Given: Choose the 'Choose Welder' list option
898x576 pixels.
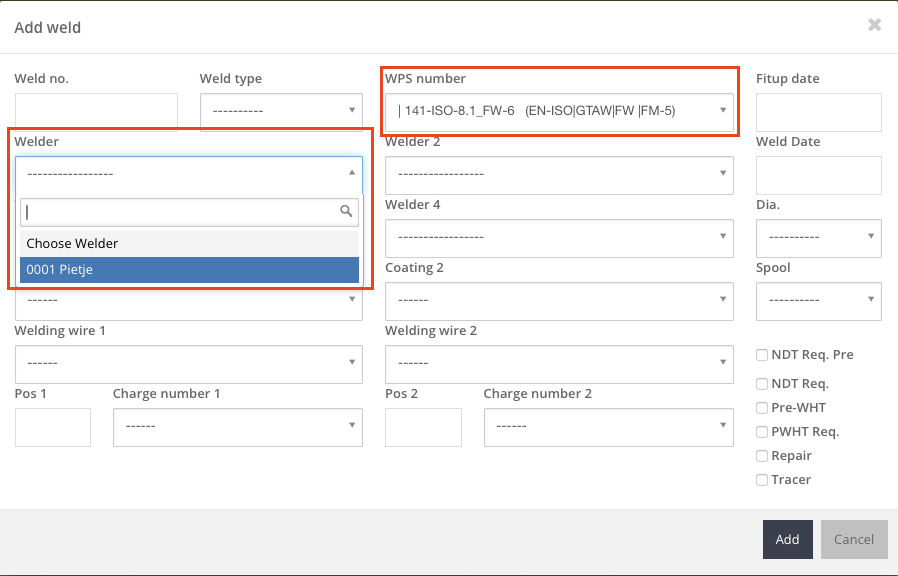Looking at the screenshot, I should (189, 243).
